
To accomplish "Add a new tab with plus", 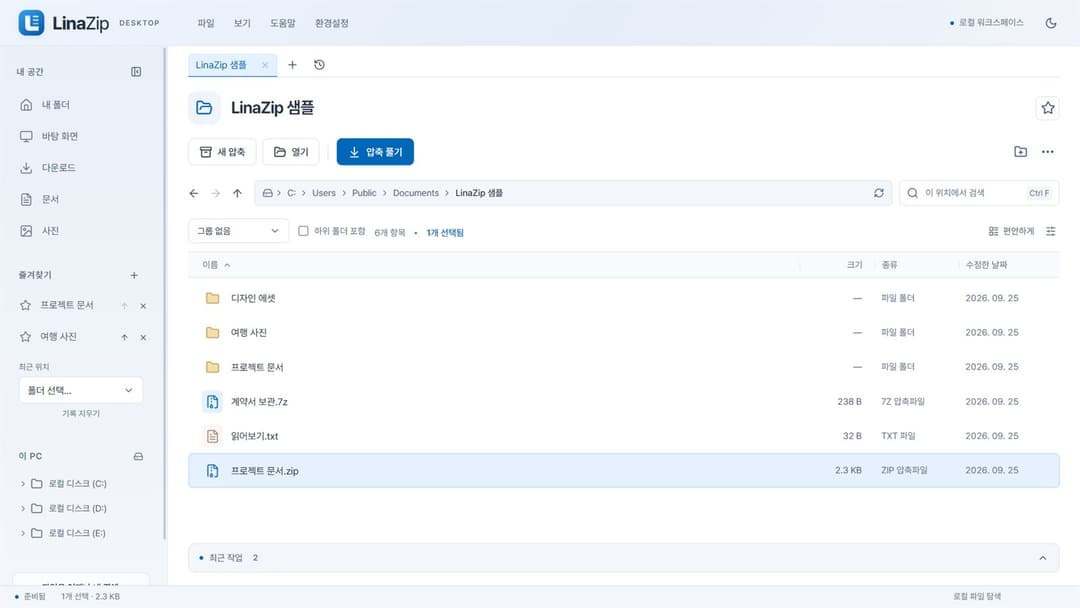I will point(292,65).
